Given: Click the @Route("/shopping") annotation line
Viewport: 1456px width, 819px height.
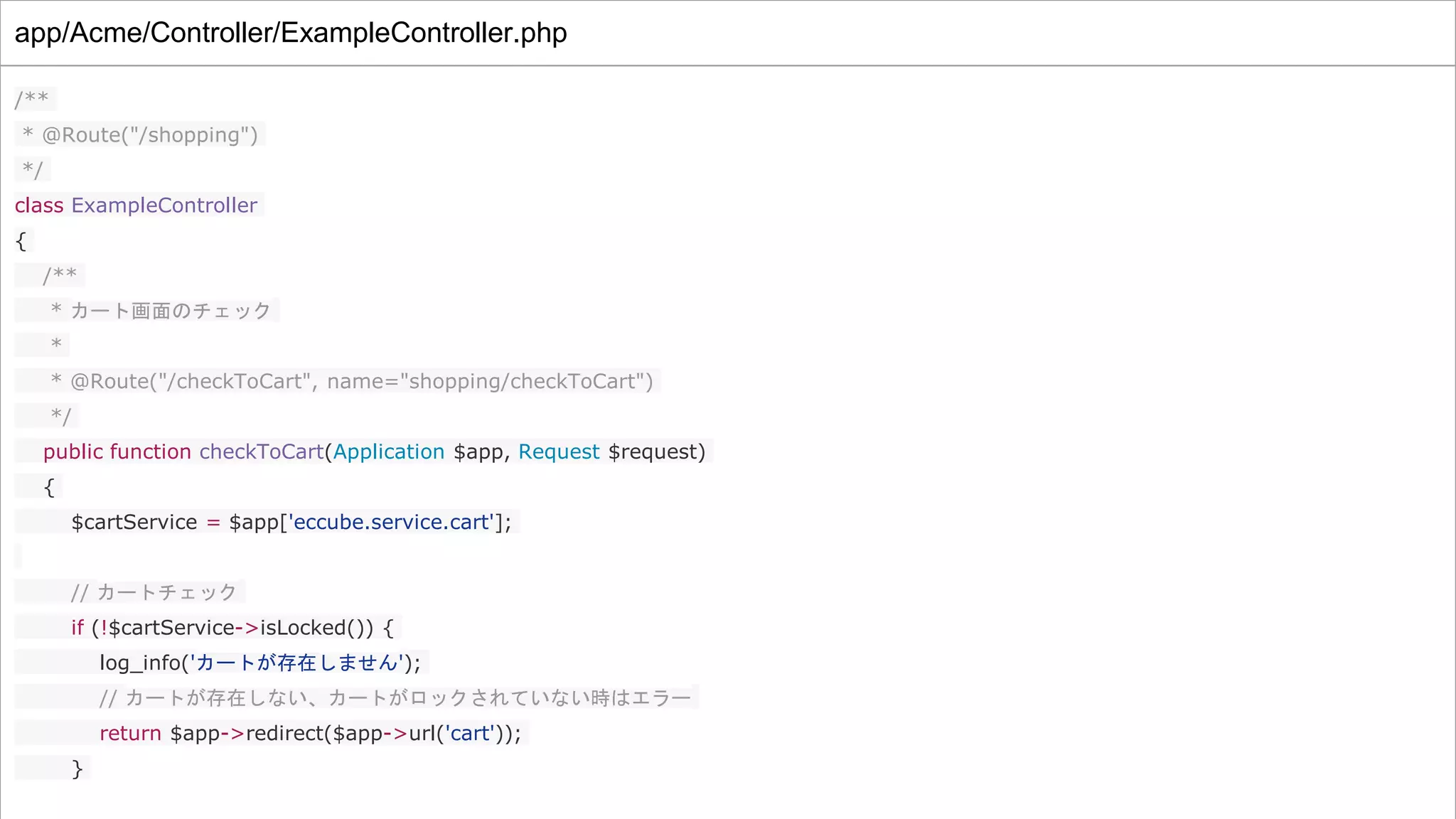Looking at the screenshot, I should (140, 134).
